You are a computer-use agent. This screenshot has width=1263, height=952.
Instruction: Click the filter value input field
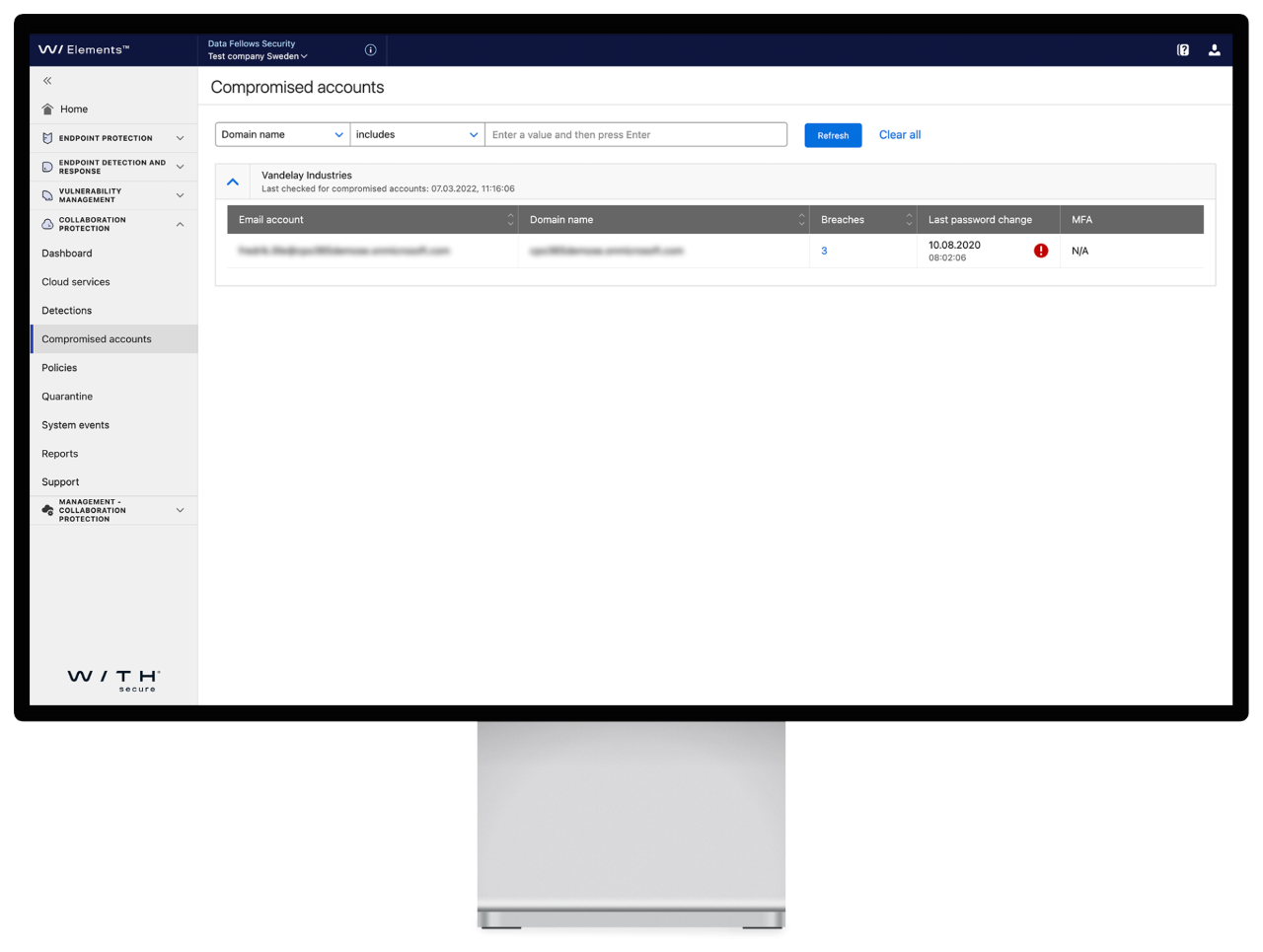click(636, 134)
